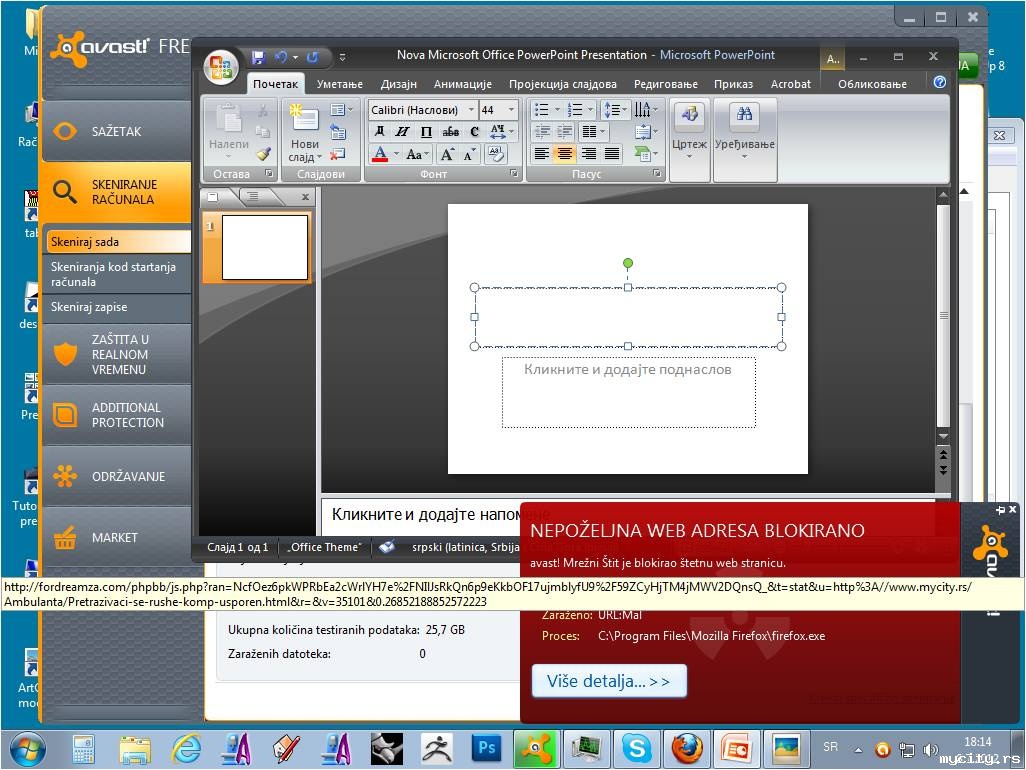The height and width of the screenshot is (770, 1026).
Task: Click the Redo icon in quick access toolbar
Action: point(313,57)
